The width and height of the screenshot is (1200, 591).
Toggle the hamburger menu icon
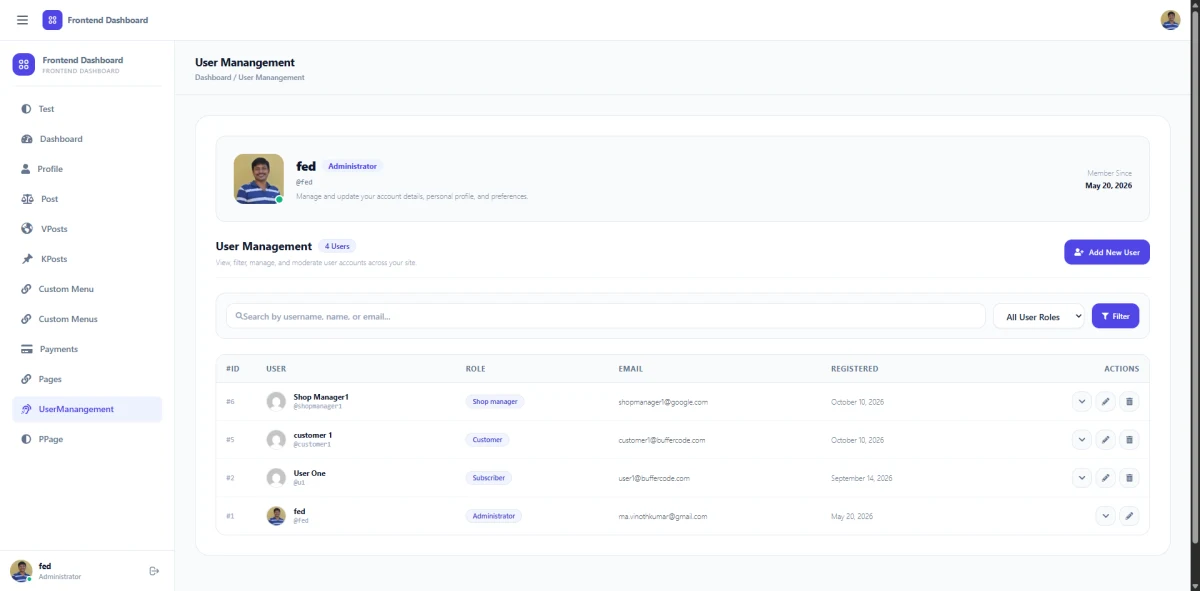(x=22, y=20)
